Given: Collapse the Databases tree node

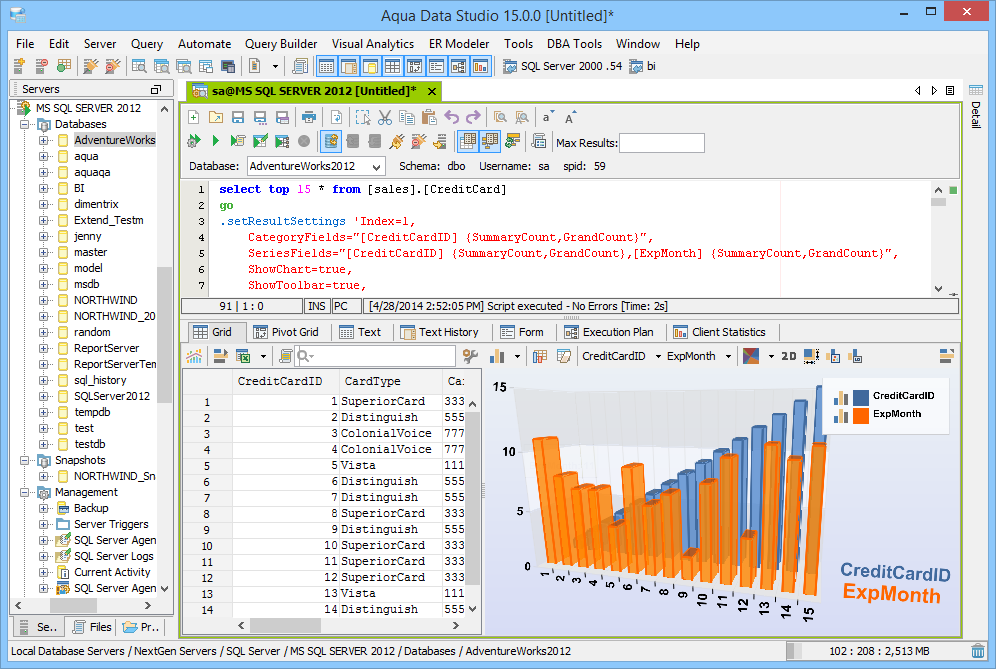Looking at the screenshot, I should tap(24, 125).
